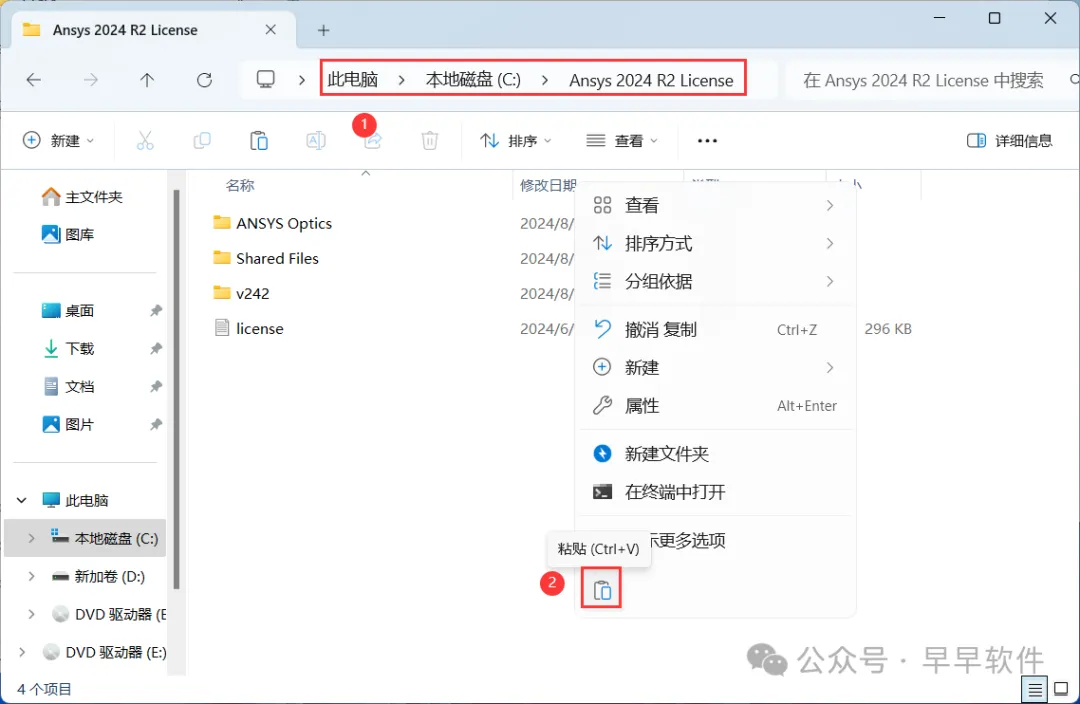Click 此电脑 breadcrumb in address bar

(x=353, y=80)
